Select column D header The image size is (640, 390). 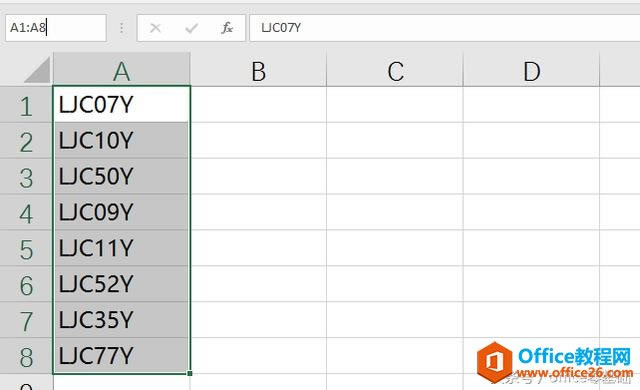pyautogui.click(x=531, y=69)
